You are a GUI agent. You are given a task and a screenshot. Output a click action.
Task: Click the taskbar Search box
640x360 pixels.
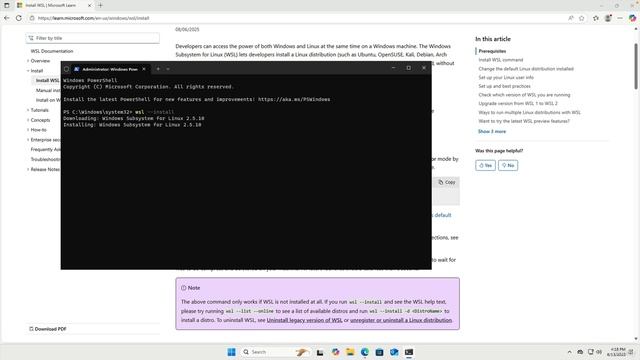276,352
